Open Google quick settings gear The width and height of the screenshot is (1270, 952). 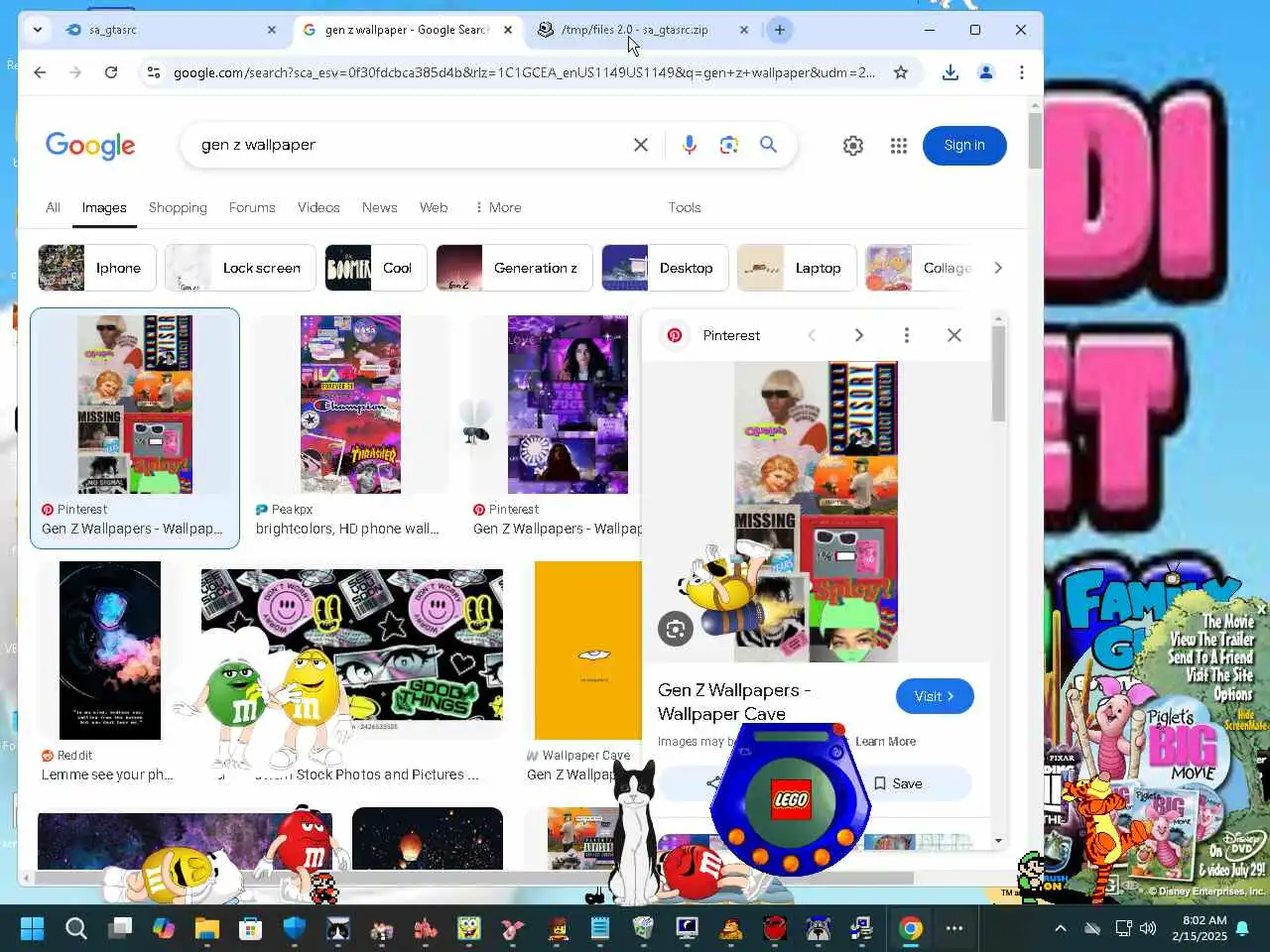tap(853, 146)
